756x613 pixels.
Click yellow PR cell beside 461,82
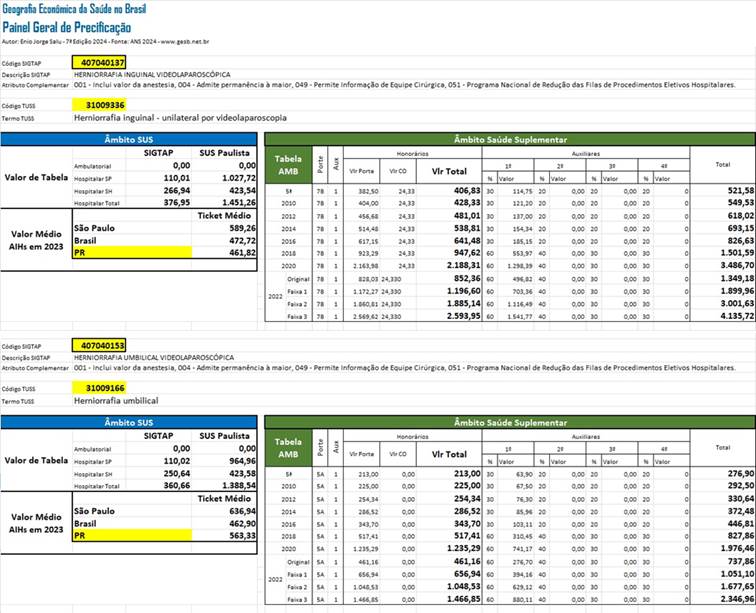coord(132,253)
